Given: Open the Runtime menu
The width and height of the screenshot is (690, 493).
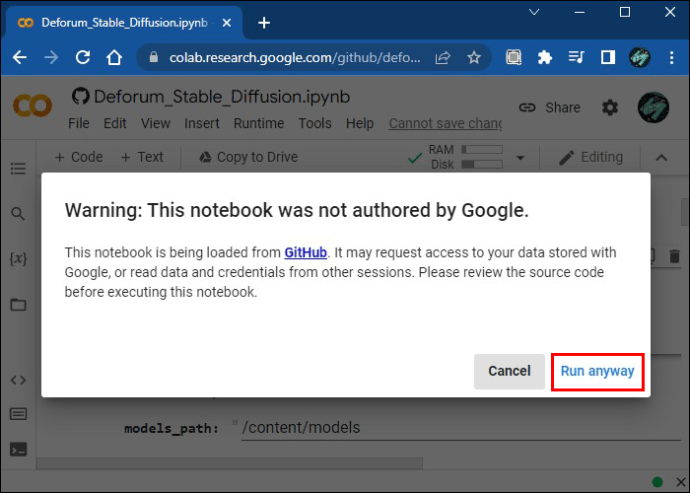Looking at the screenshot, I should pos(259,123).
